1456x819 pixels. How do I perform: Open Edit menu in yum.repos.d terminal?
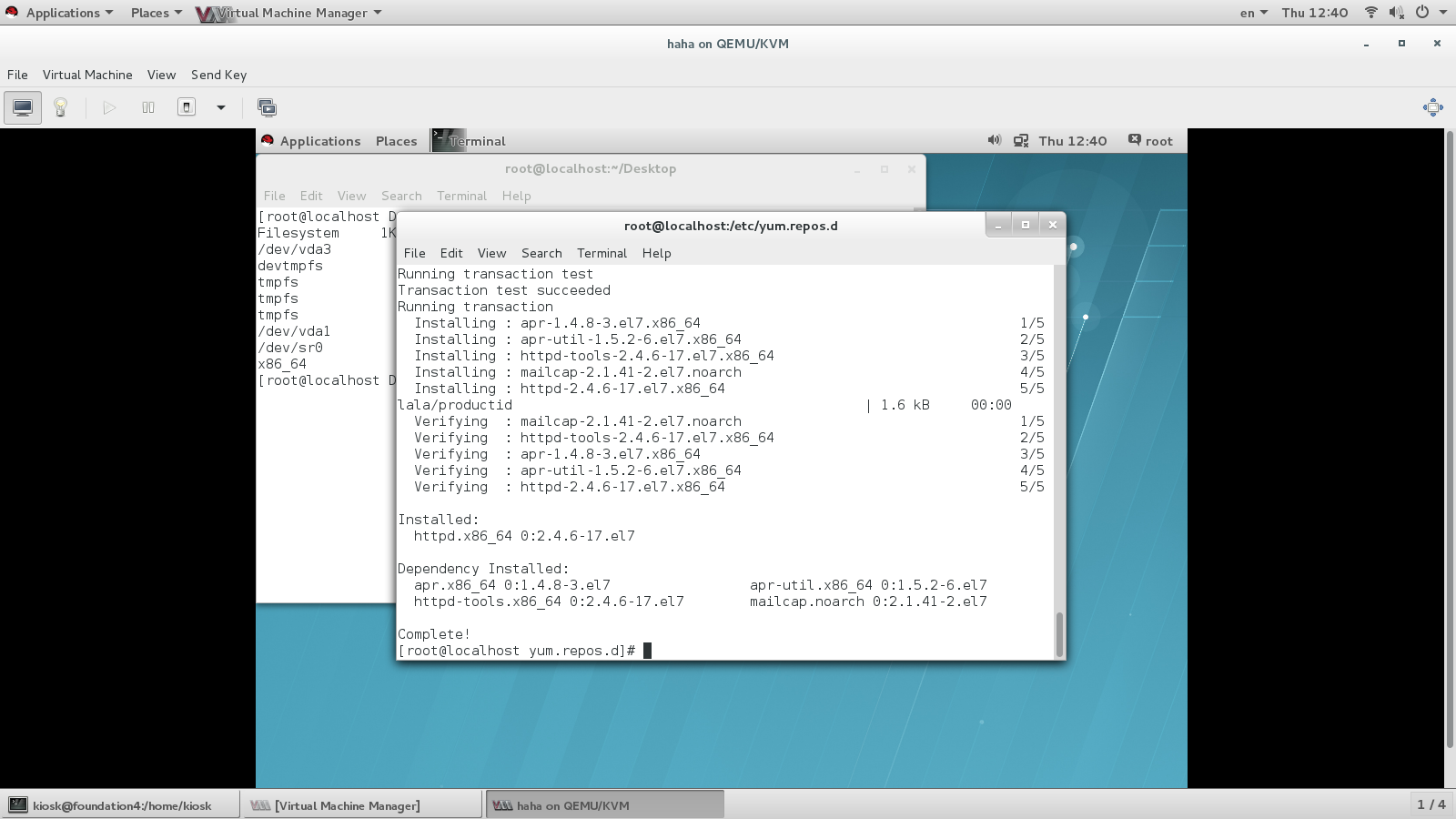click(x=451, y=253)
